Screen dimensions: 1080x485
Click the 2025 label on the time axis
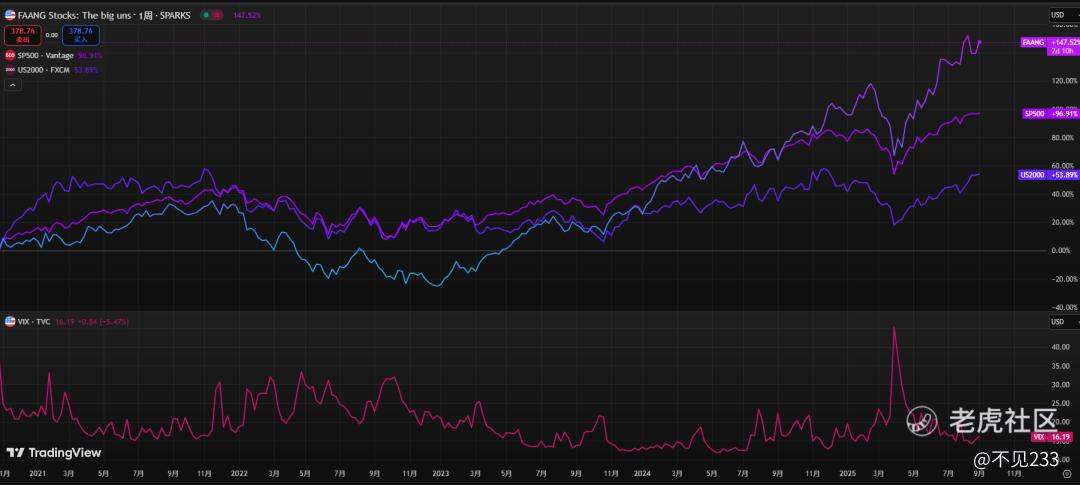(847, 474)
